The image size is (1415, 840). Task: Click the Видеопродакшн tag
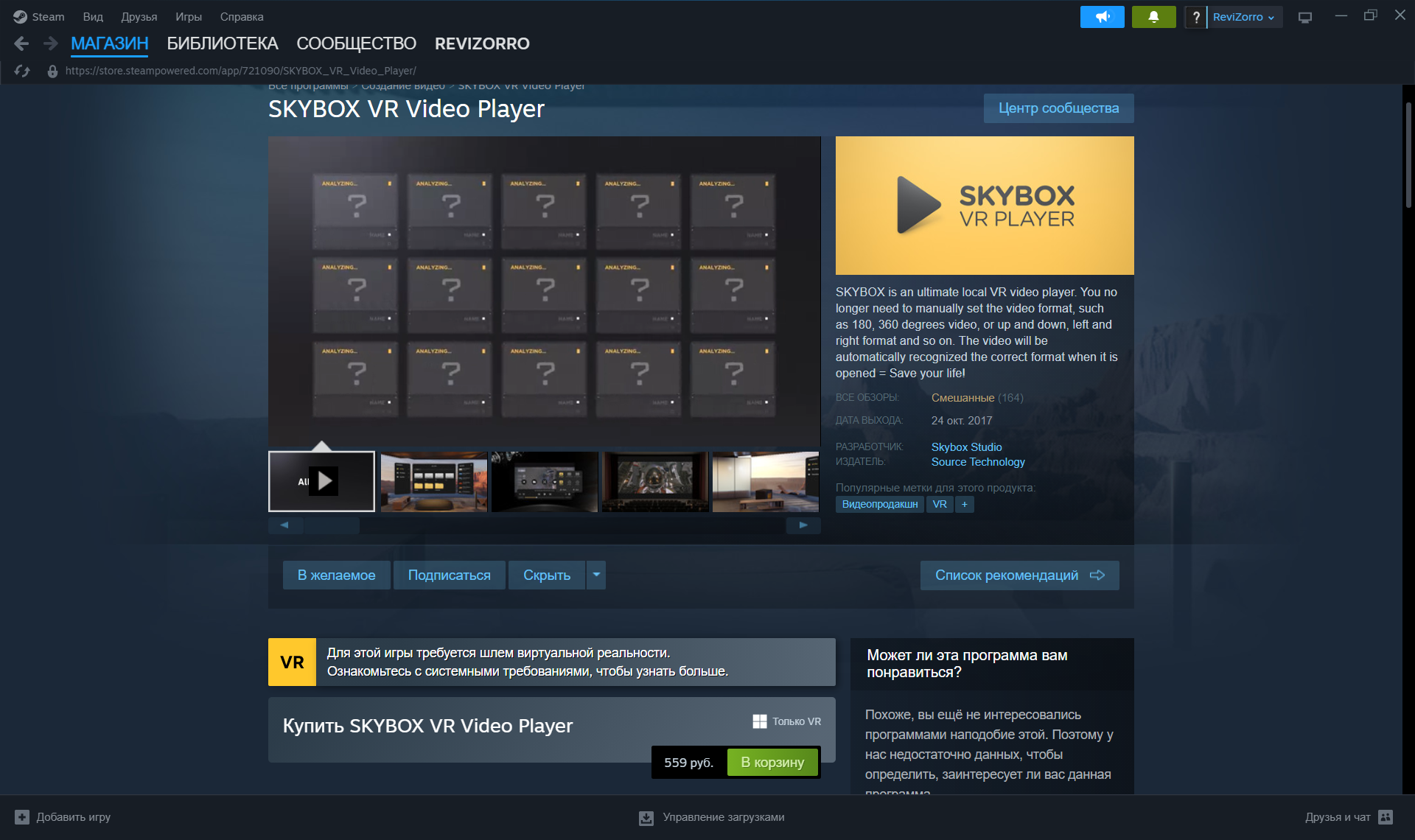(880, 504)
